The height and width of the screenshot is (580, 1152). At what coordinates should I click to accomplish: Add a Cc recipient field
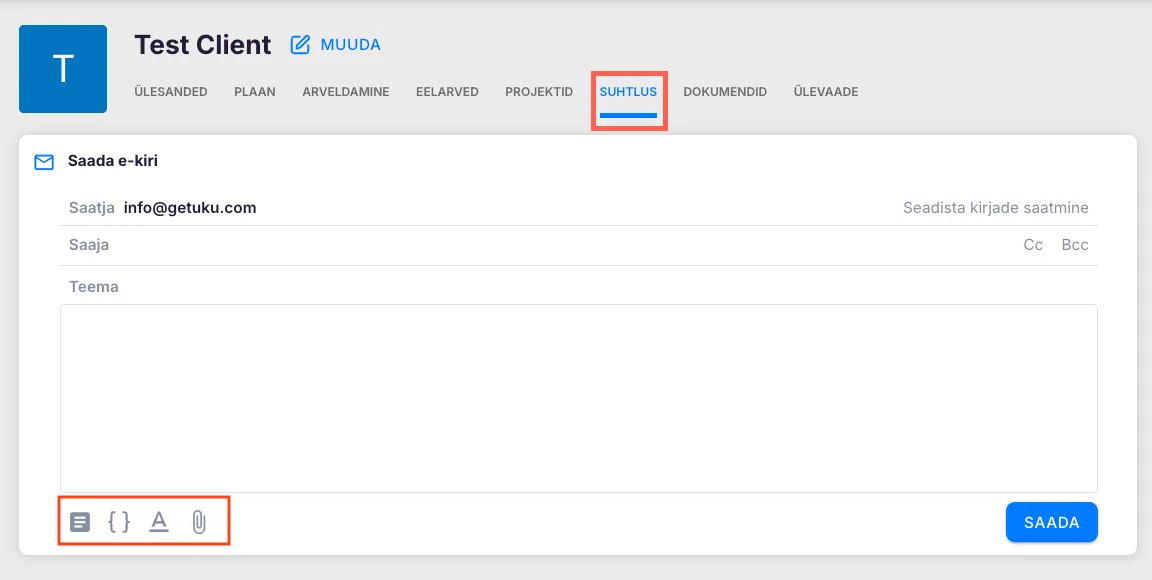pyautogui.click(x=1033, y=245)
